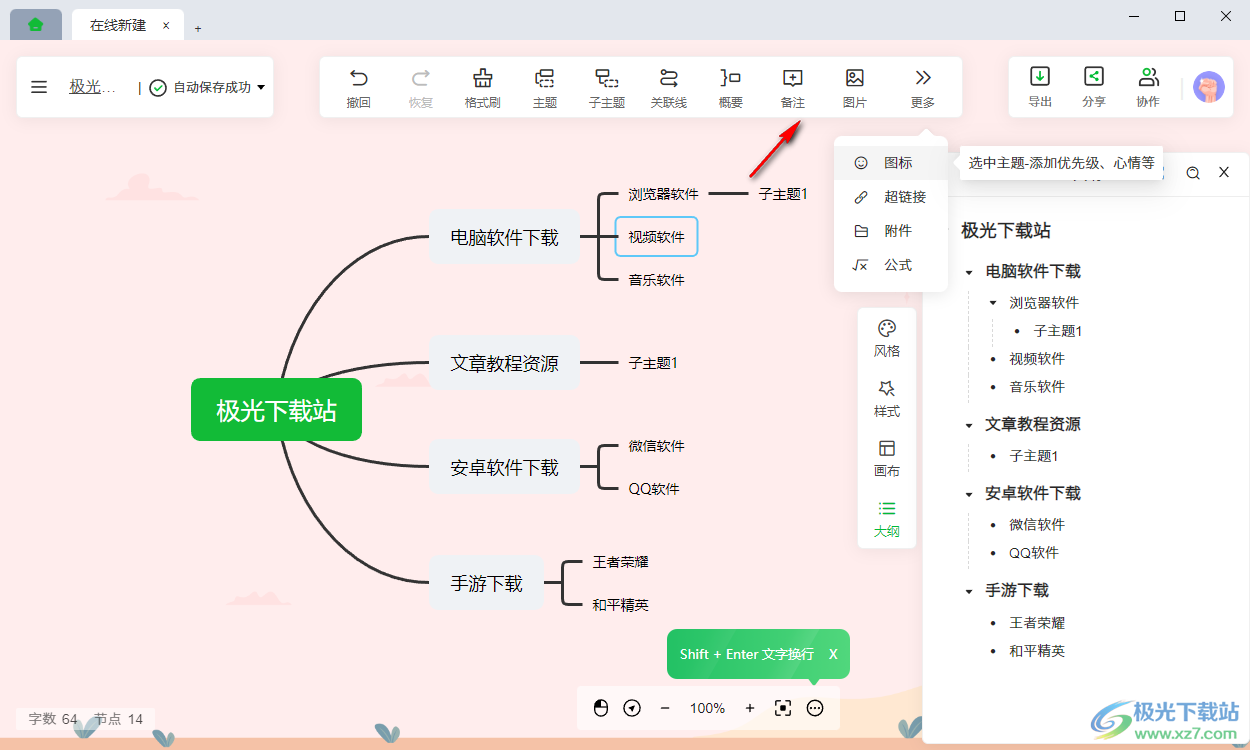Click the 100% zoom level value
The width and height of the screenshot is (1250, 750).
coord(707,708)
